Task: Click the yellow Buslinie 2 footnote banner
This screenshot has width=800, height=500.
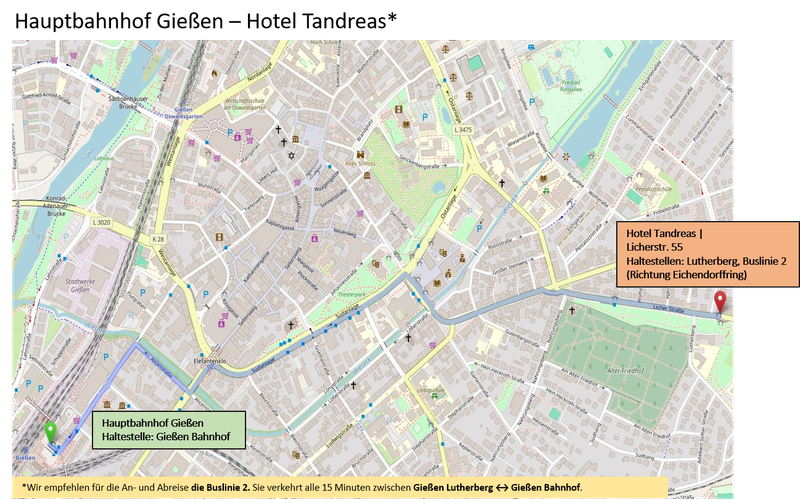Action: [x=340, y=487]
